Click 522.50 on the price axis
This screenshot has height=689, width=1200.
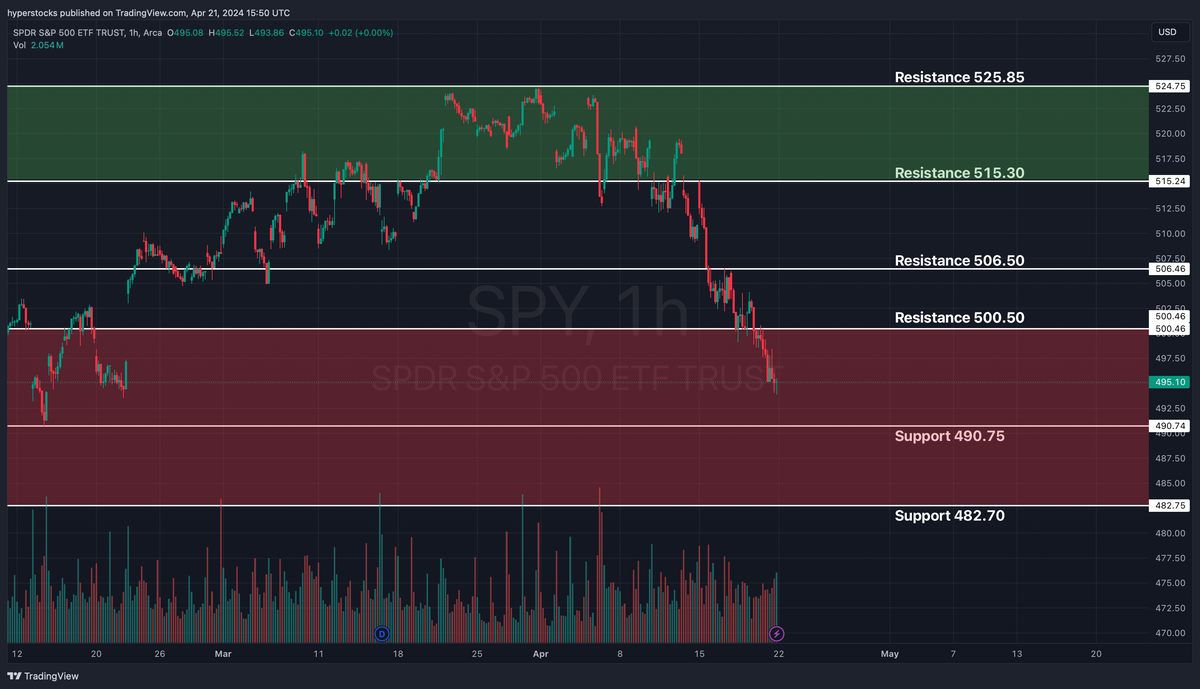pyautogui.click(x=1170, y=109)
